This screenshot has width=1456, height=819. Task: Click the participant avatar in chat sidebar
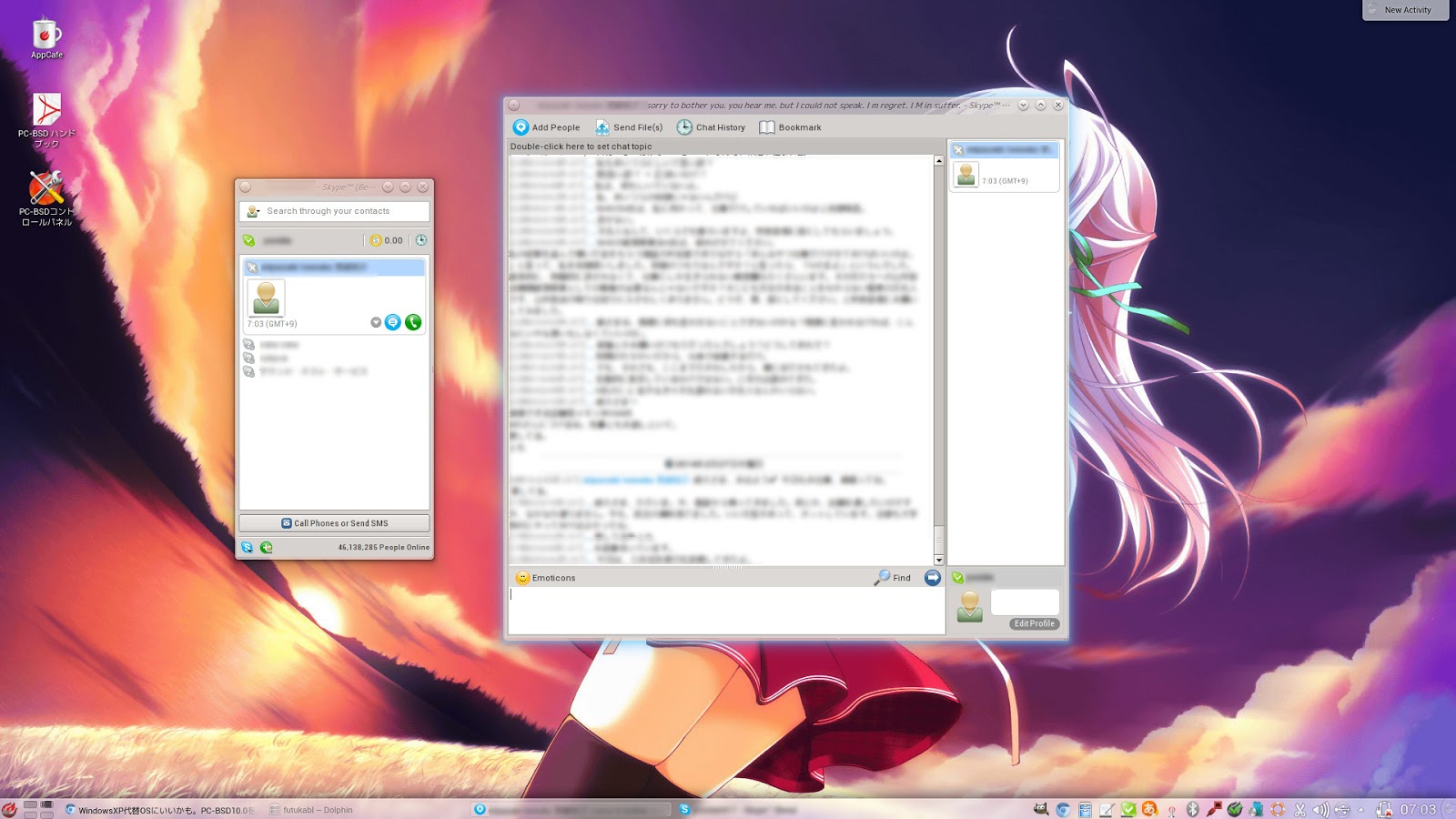tap(966, 174)
